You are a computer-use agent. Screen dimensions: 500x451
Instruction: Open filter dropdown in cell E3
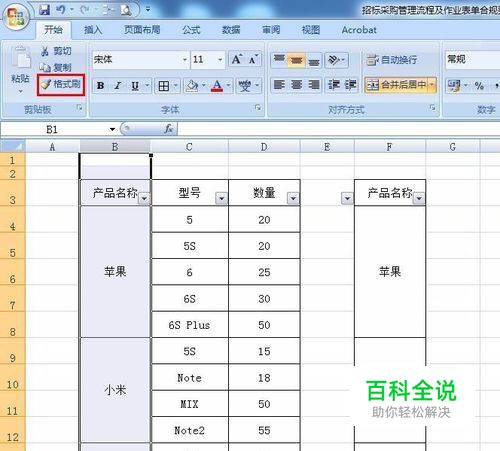[x=347, y=199]
